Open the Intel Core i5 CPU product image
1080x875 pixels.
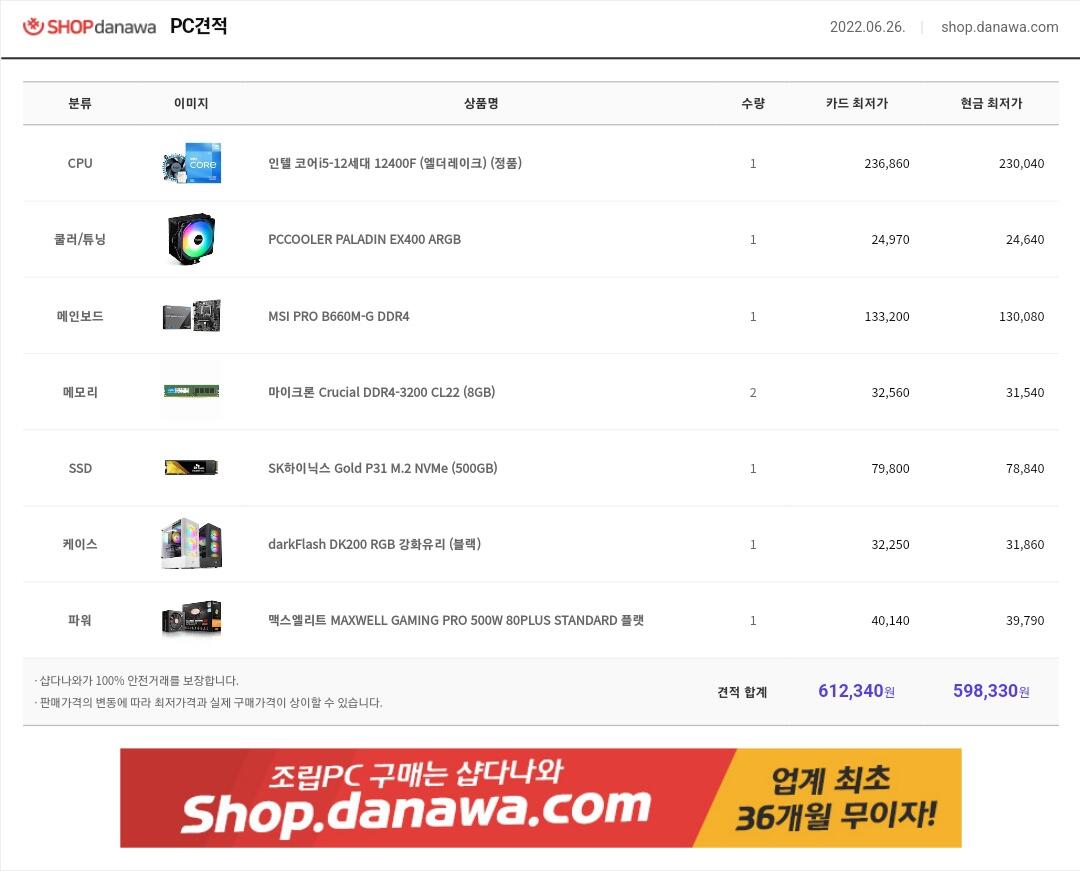click(191, 163)
